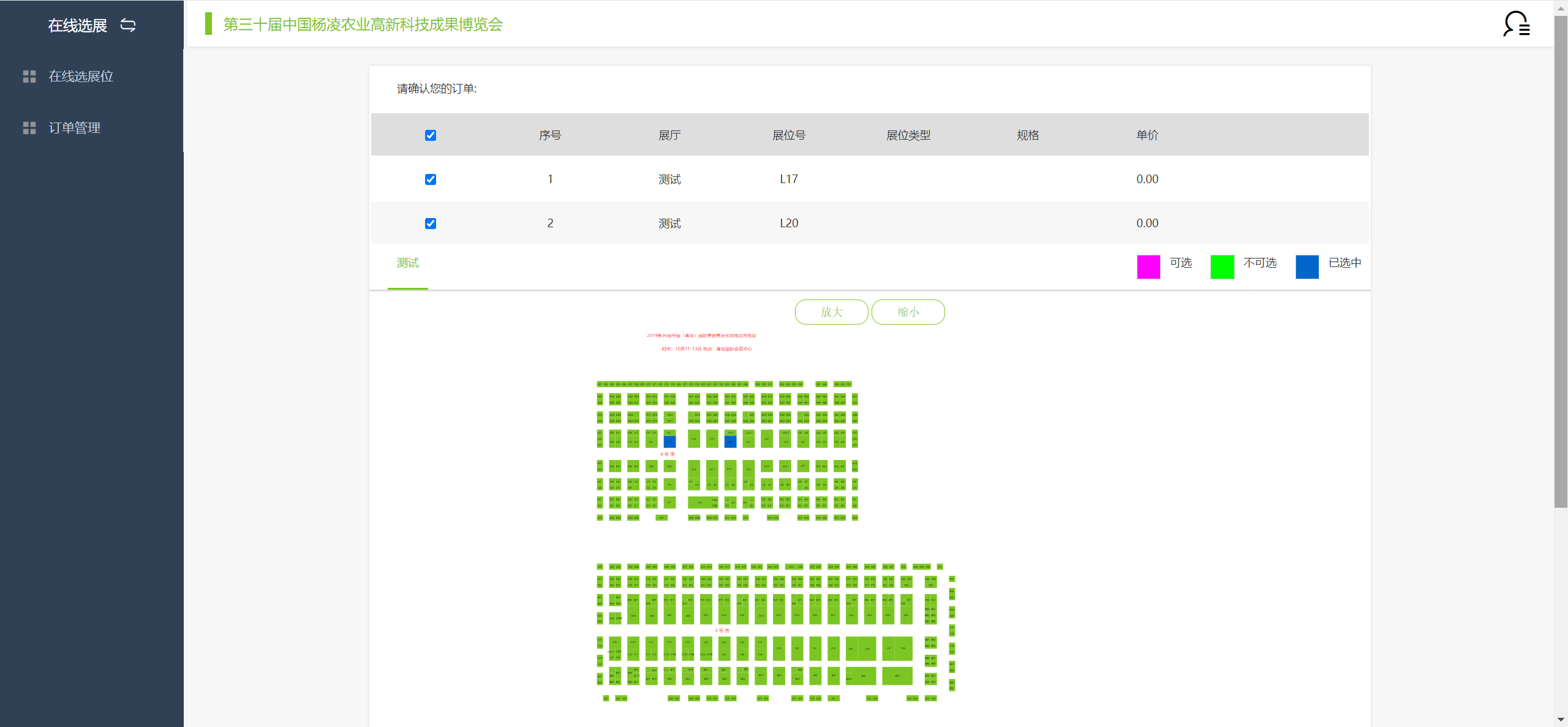Switch to the 测试 hall tab
Image resolution: width=1568 pixels, height=727 pixels.
(408, 263)
